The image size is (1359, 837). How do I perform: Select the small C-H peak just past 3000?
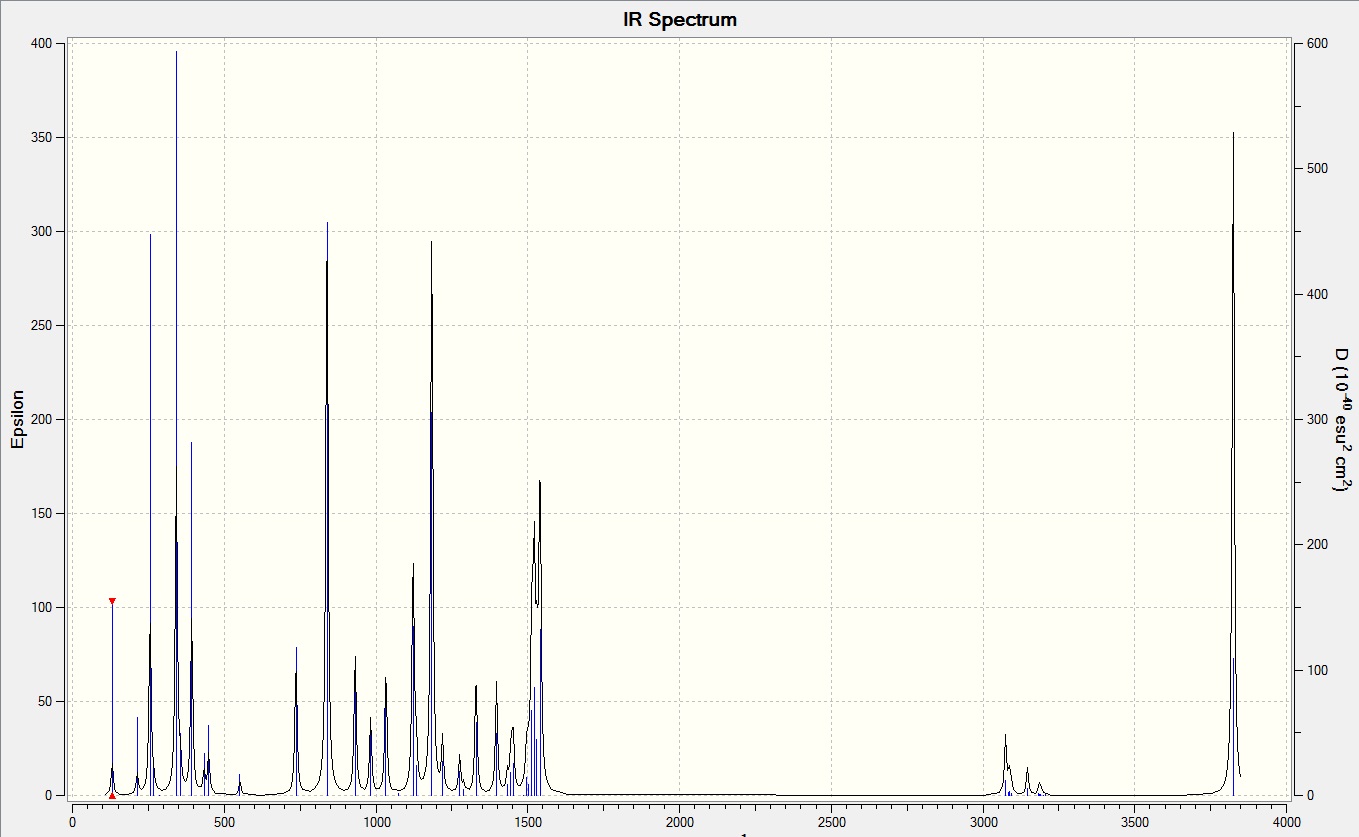1005,737
